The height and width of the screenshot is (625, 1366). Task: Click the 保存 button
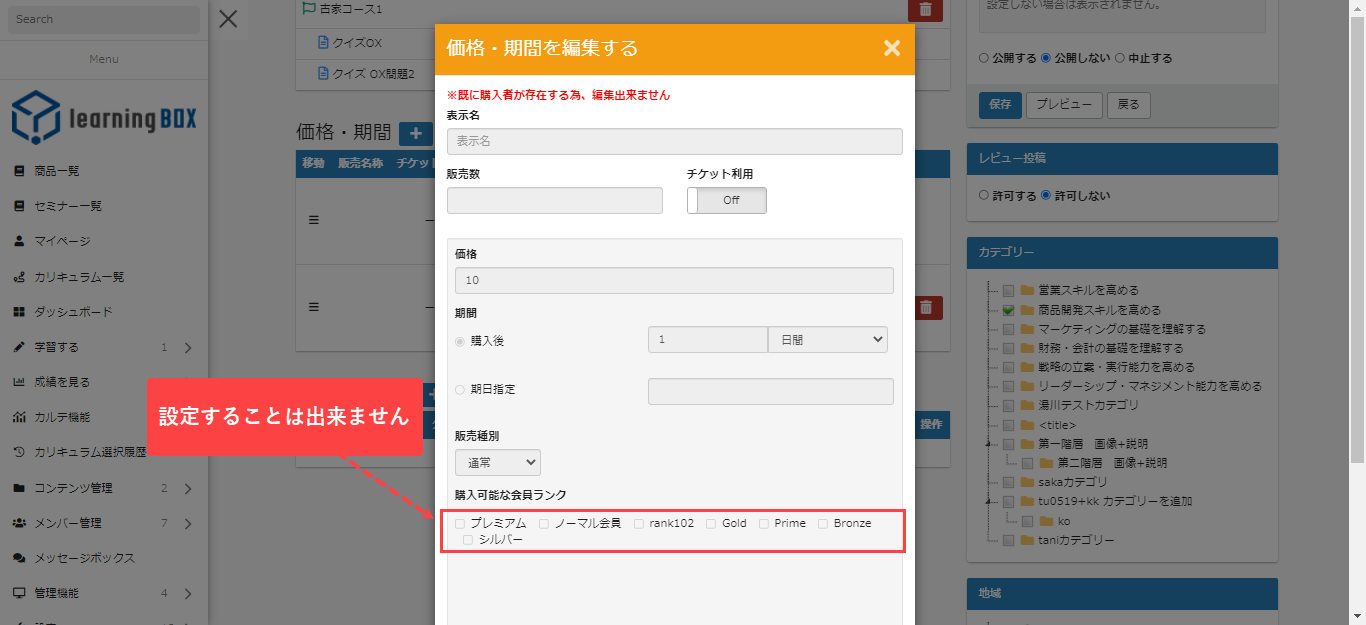tap(1000, 104)
